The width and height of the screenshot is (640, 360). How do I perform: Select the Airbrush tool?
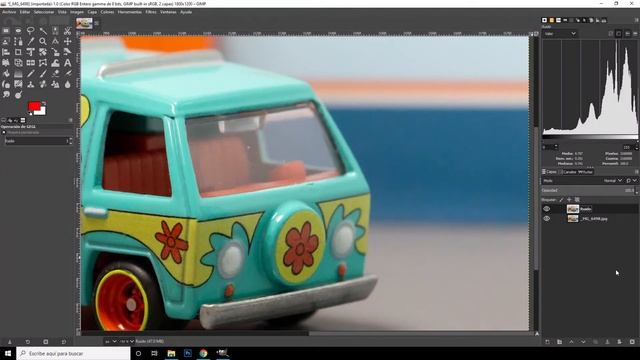pyautogui.click(x=67, y=73)
